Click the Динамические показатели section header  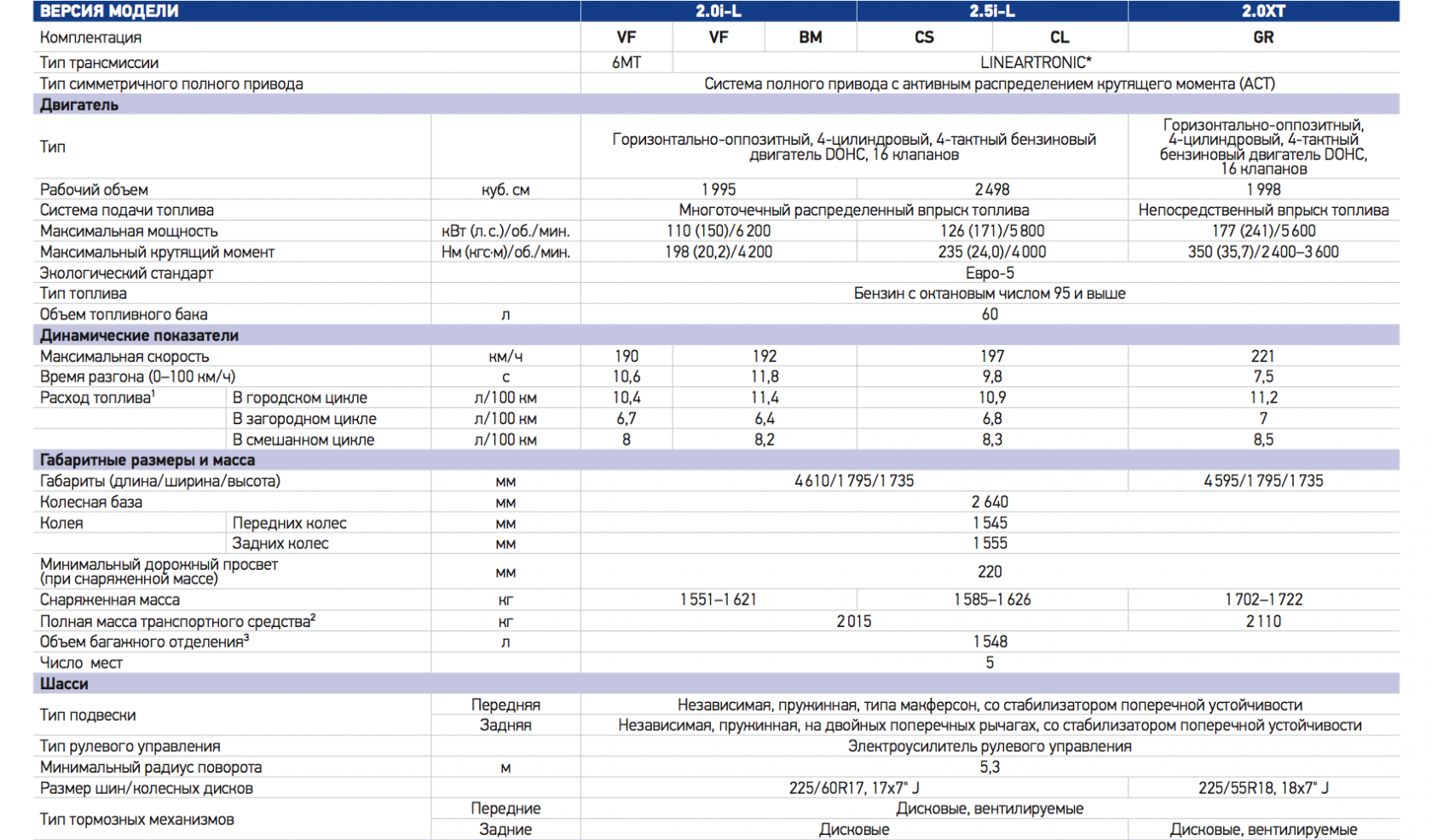pyautogui.click(x=139, y=336)
